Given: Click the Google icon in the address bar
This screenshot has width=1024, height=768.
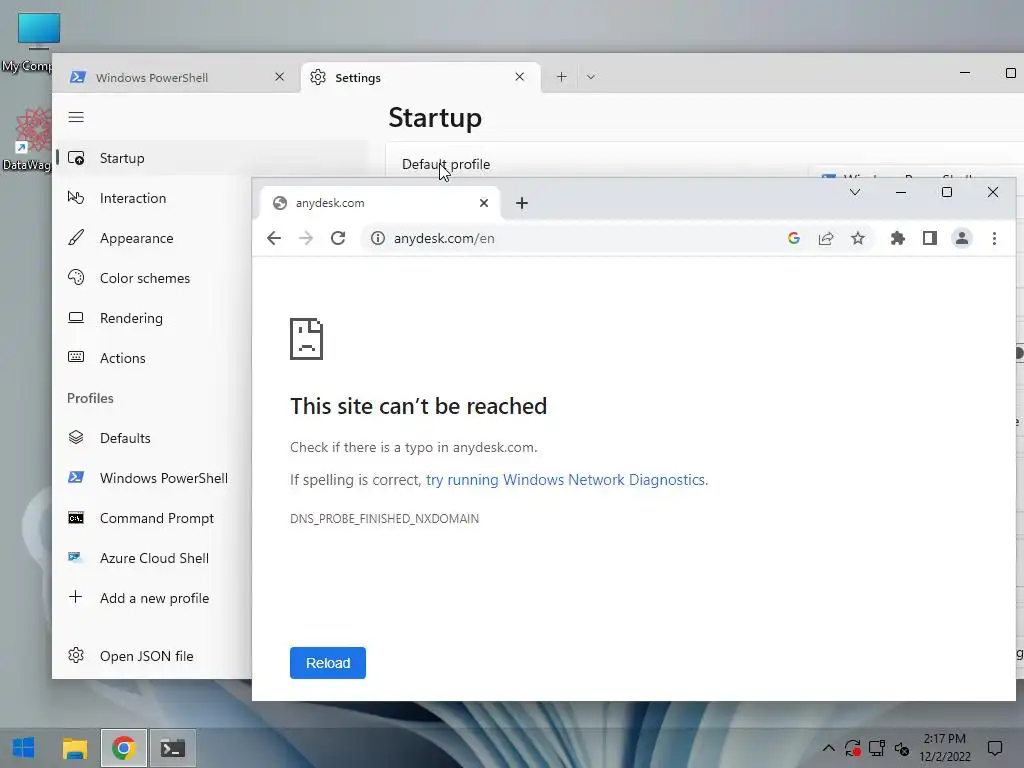Looking at the screenshot, I should [793, 238].
